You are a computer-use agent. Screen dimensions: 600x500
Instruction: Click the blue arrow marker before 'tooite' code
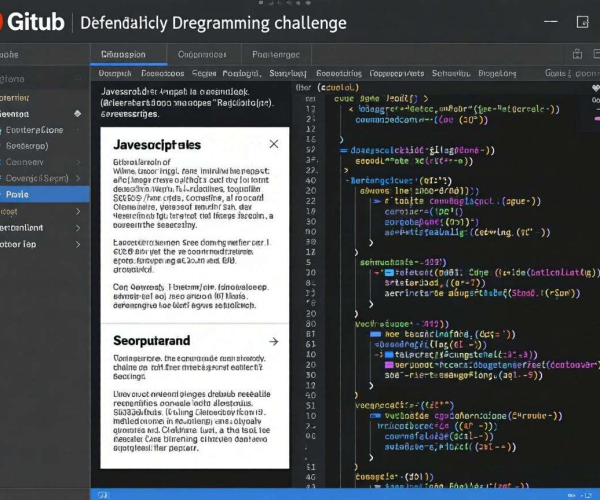(377, 201)
